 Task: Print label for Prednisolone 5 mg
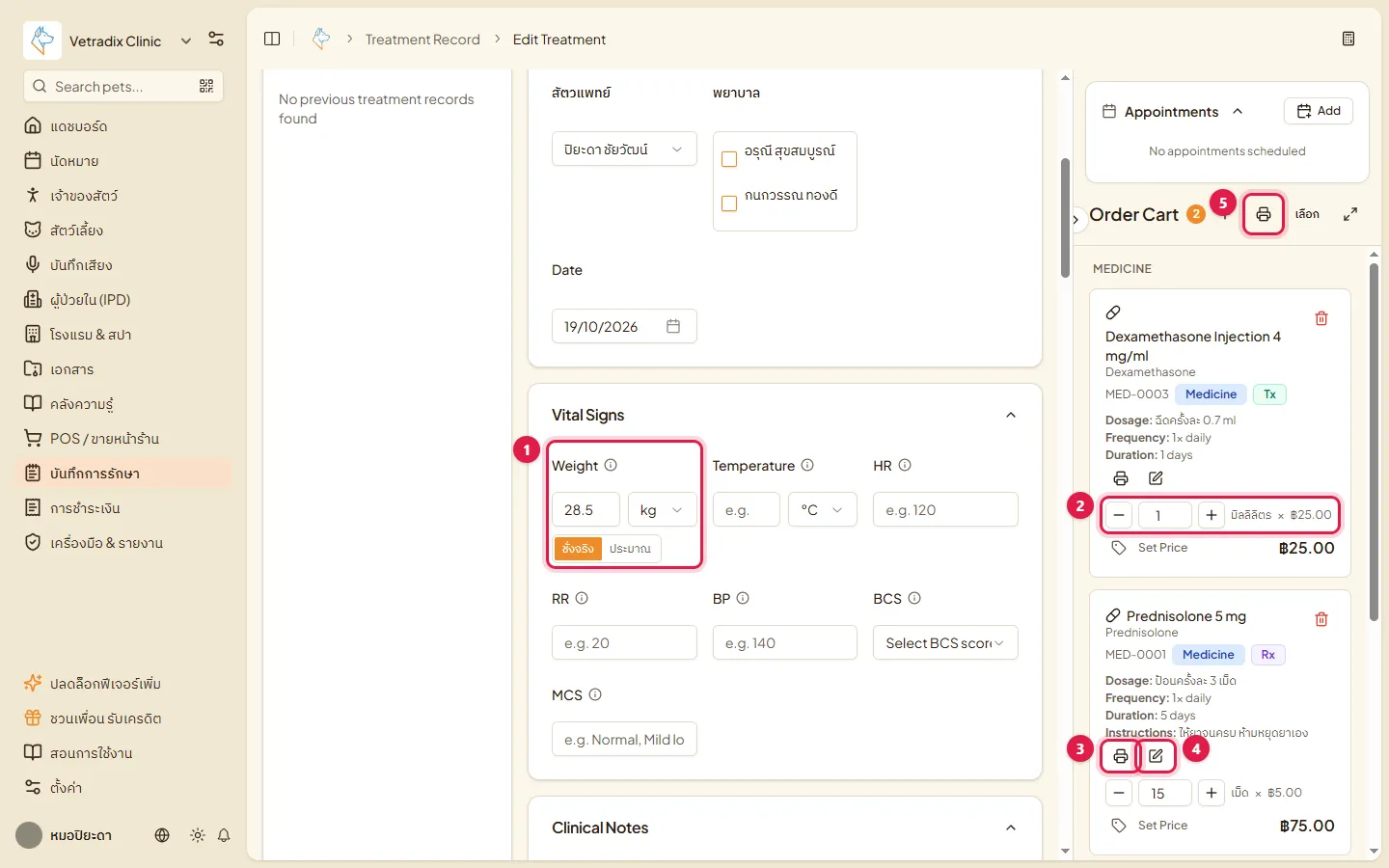point(1121,756)
